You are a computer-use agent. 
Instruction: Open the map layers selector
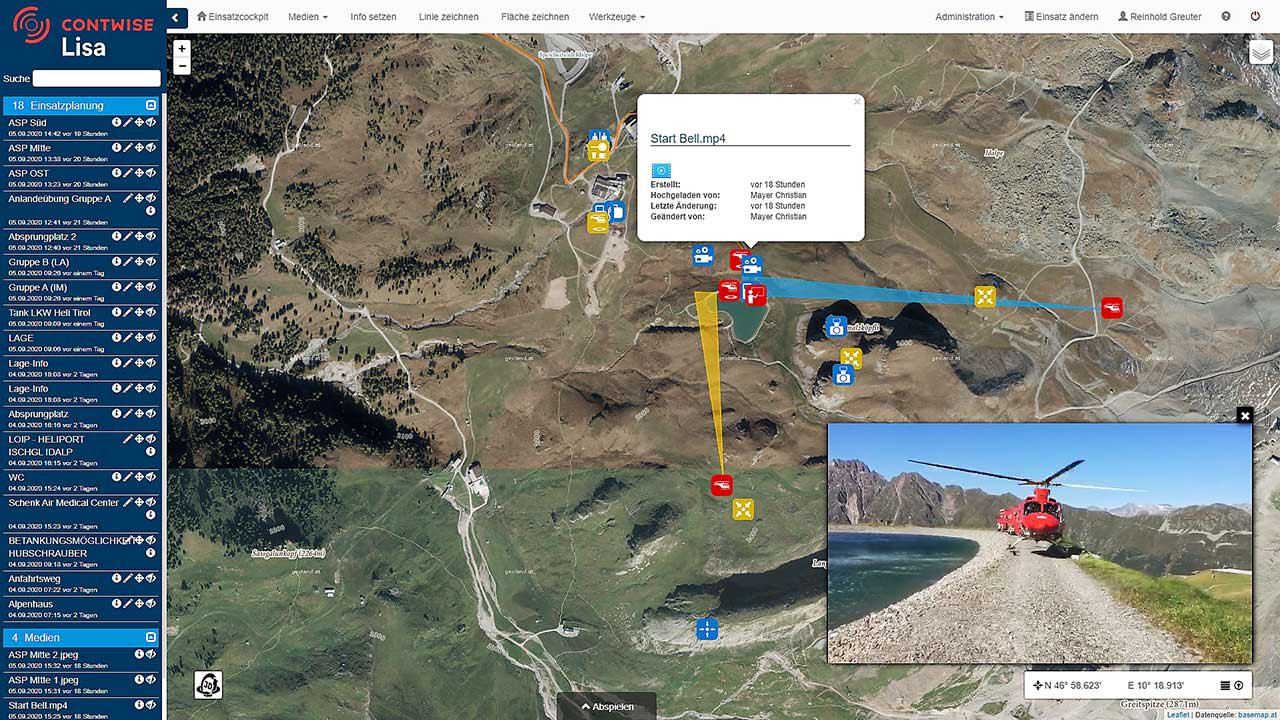point(1262,53)
